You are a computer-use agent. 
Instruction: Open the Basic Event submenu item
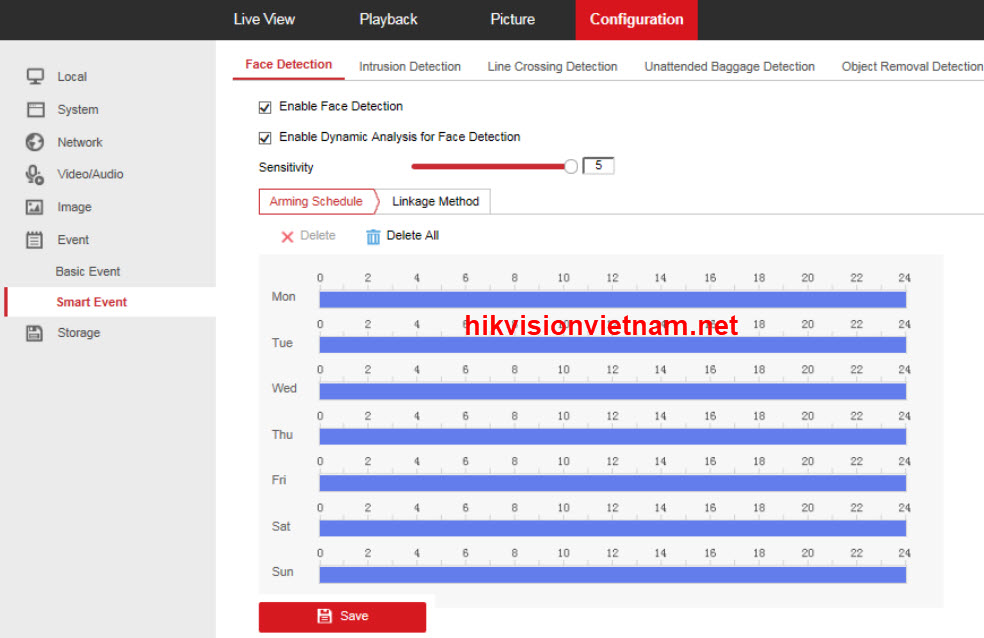click(88, 271)
